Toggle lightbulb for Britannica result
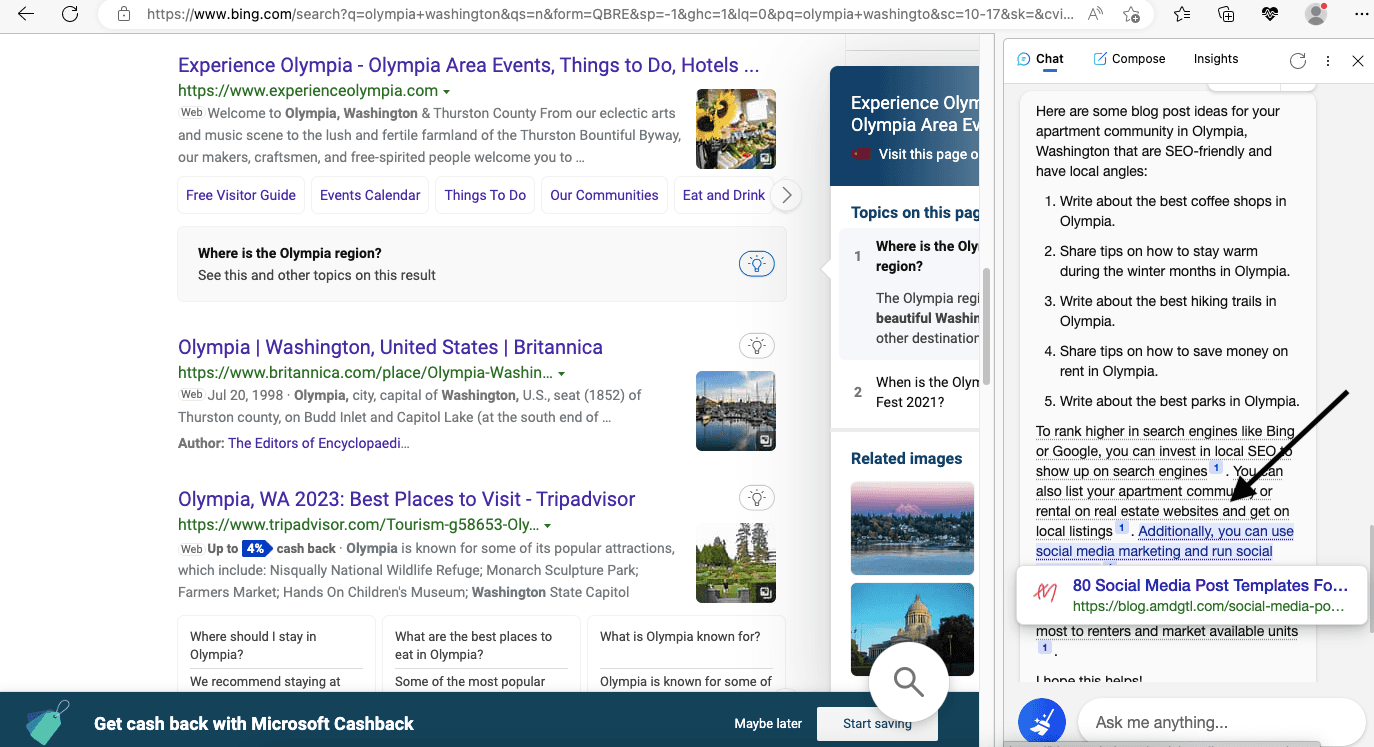Viewport: 1374px width, 747px height. point(757,346)
